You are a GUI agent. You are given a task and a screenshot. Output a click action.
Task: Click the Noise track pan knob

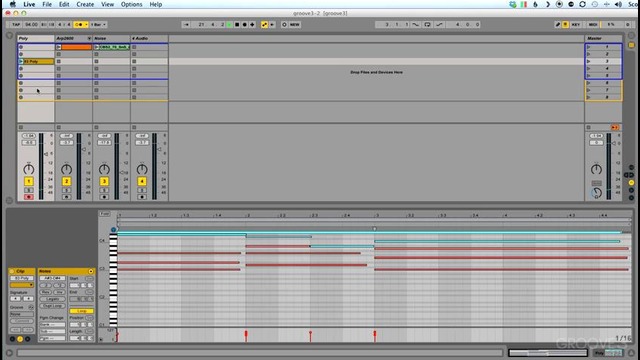104,169
